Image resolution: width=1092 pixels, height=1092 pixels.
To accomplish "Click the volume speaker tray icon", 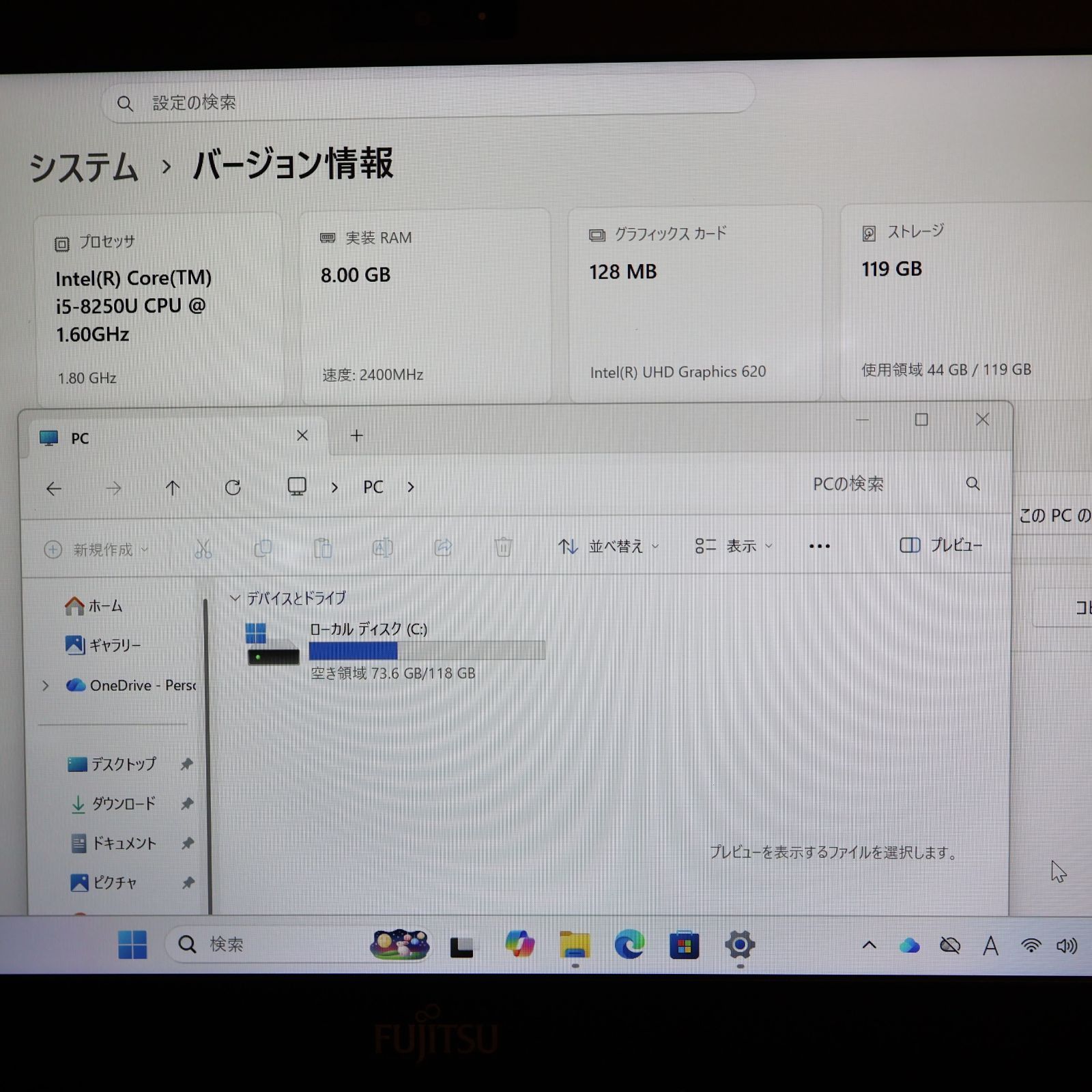I will point(1066,945).
